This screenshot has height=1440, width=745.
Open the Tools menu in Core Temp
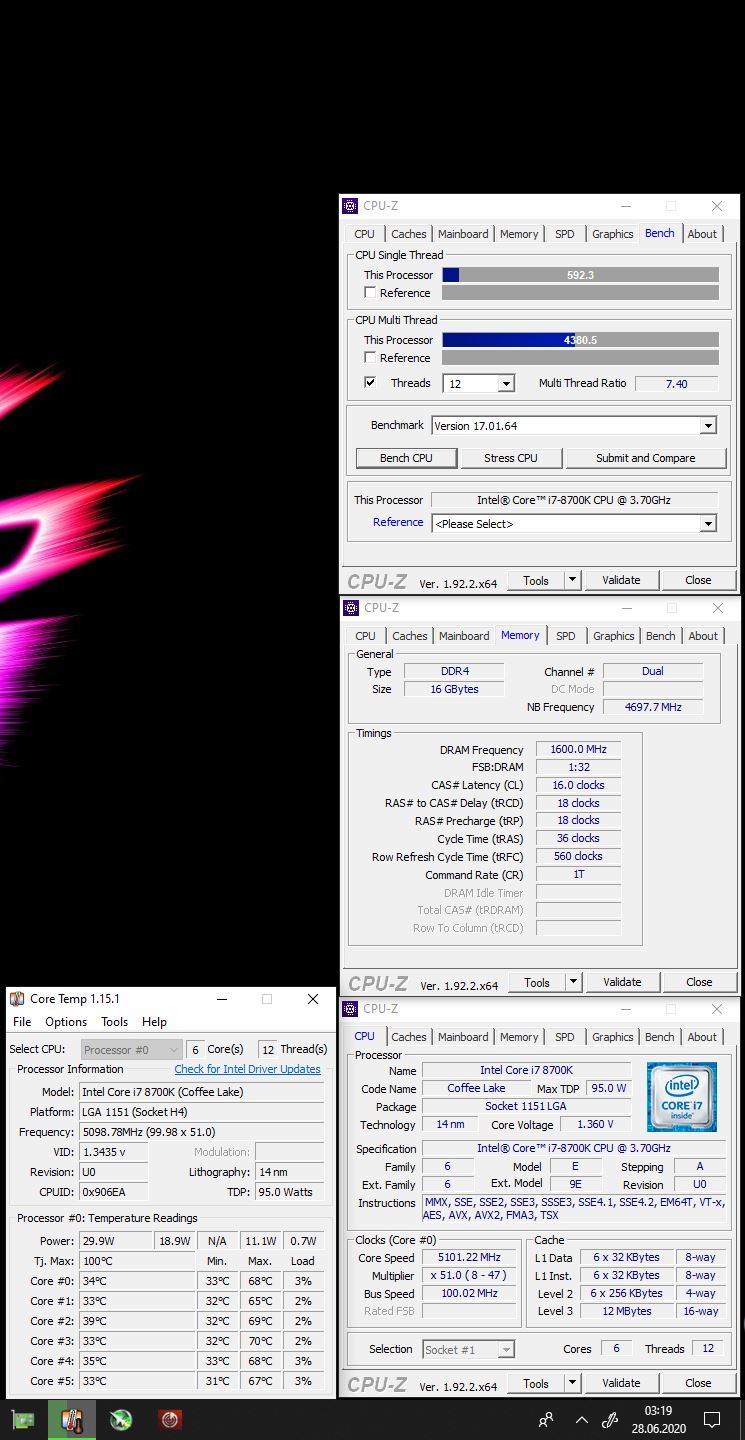114,1022
